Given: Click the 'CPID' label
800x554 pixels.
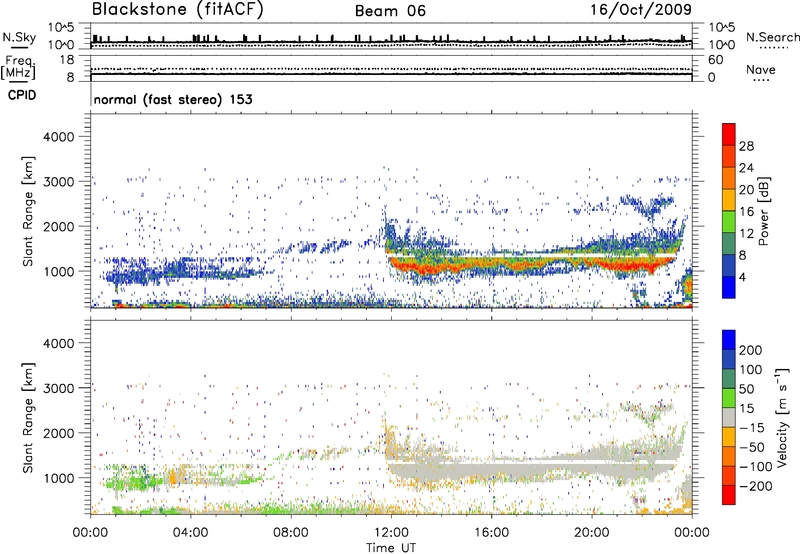Looking at the screenshot, I should coord(22,95).
